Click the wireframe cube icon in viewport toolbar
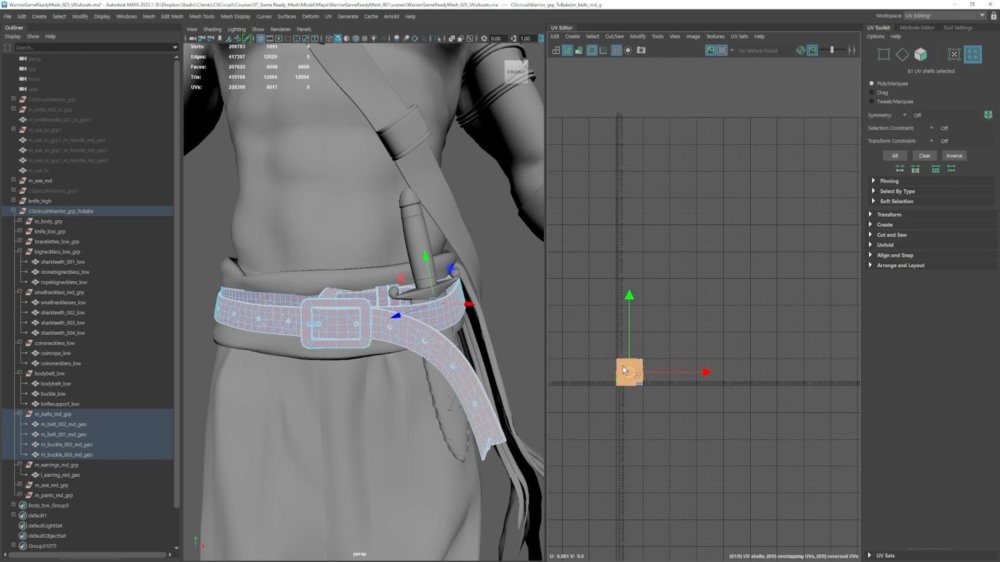The width and height of the screenshot is (1000, 562). pos(328,38)
